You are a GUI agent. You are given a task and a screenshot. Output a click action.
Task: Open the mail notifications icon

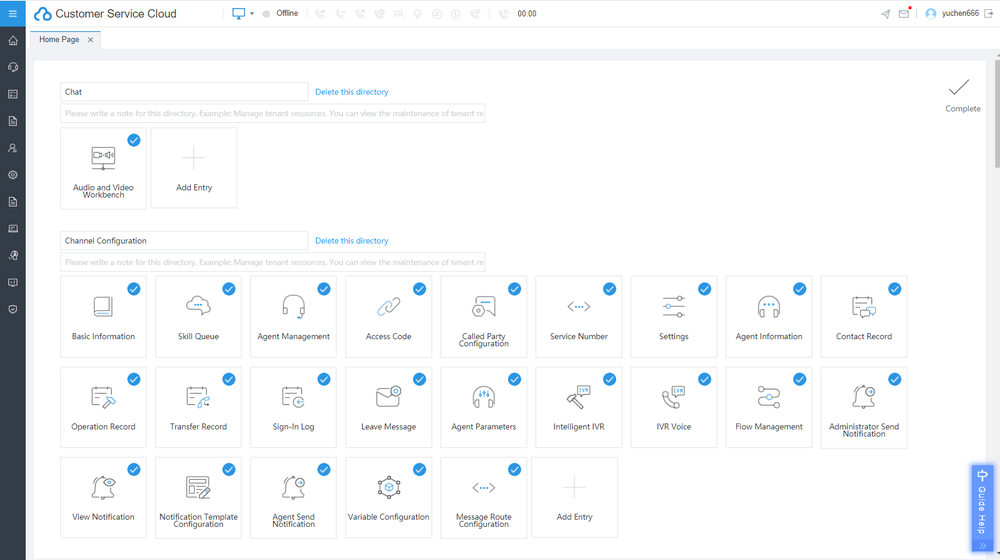pos(904,13)
